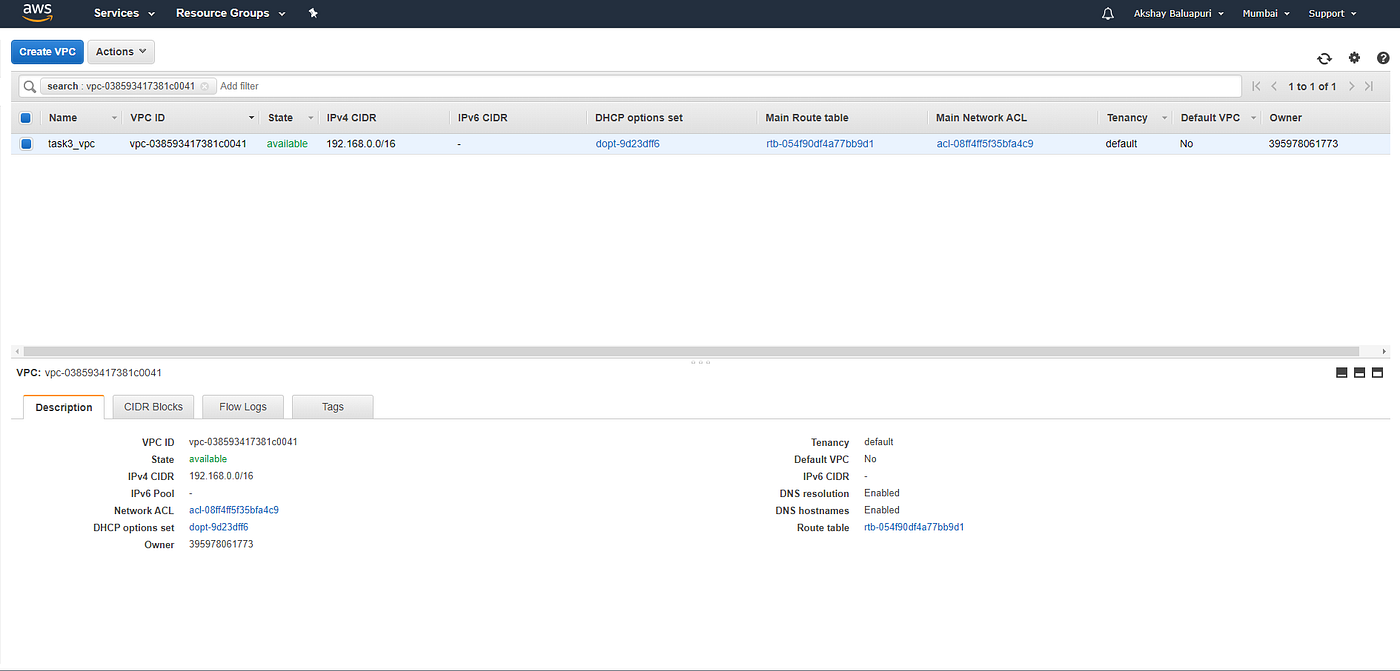
Task: Click the pinned services star icon
Action: tap(313, 13)
